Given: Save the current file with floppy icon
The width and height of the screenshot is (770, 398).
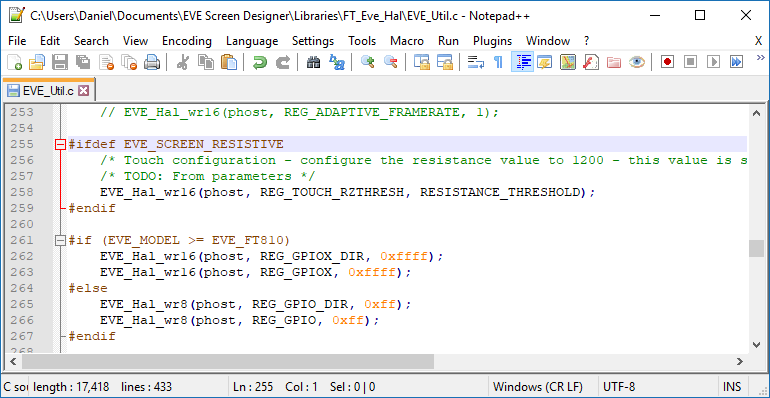Looking at the screenshot, I should [x=60, y=62].
